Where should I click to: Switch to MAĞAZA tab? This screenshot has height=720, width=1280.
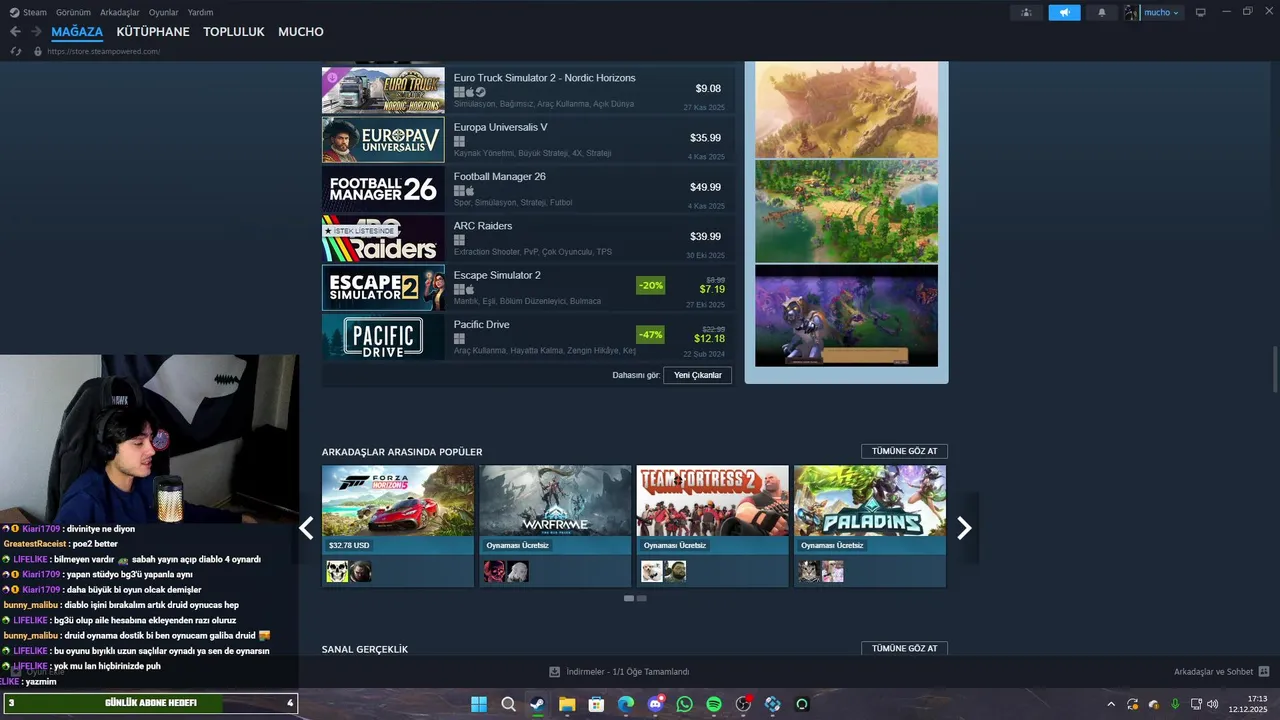coord(77,32)
